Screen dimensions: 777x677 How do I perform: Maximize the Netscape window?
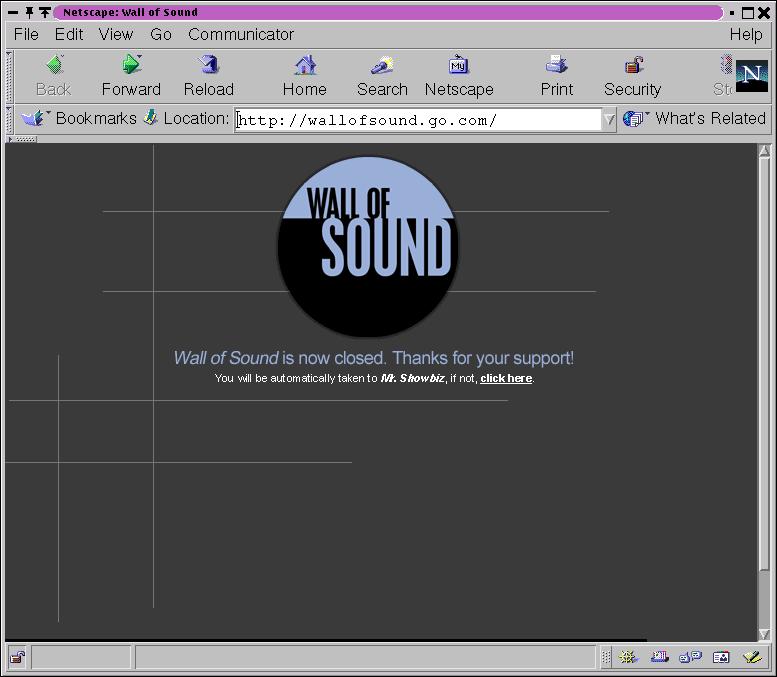click(747, 13)
